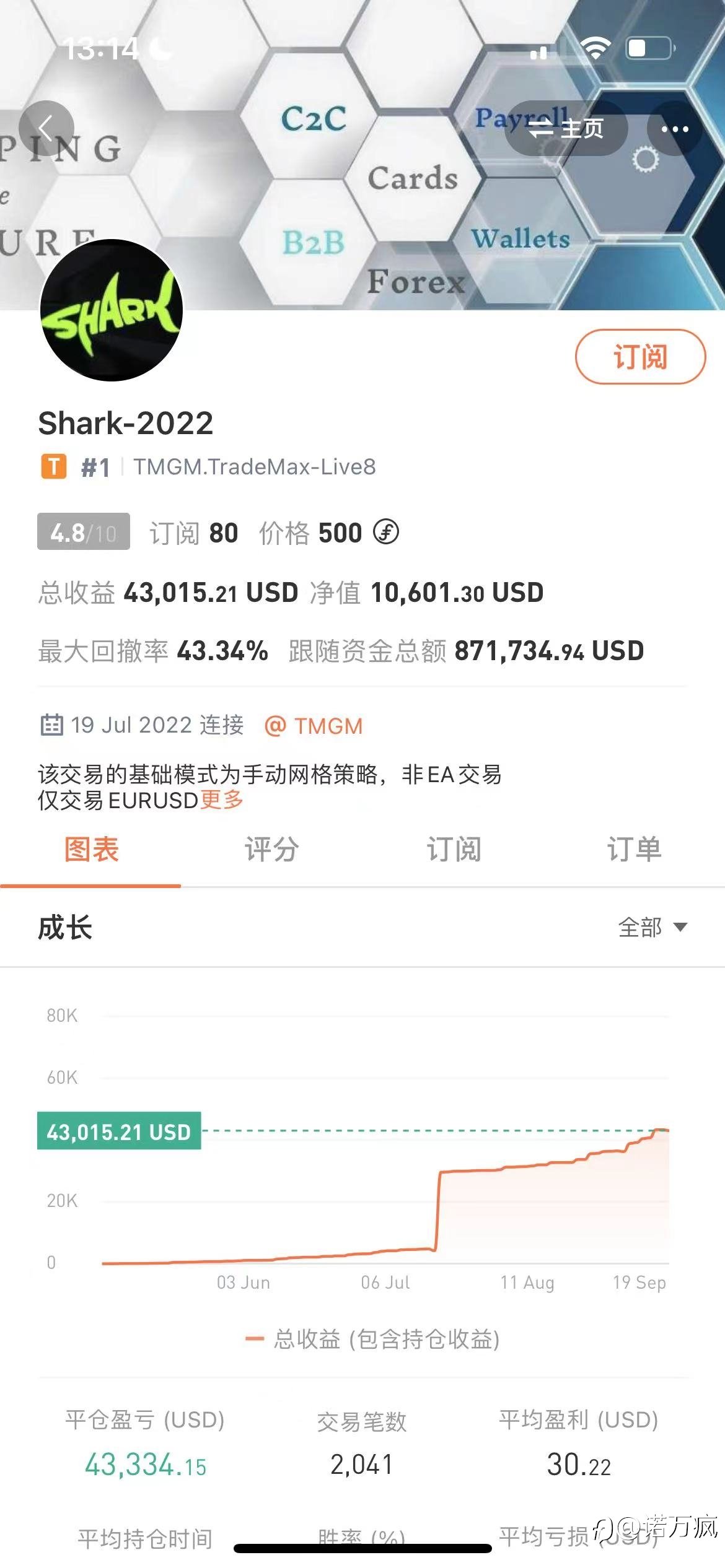The width and height of the screenshot is (725, 1568).
Task: Open the Shark avatar picture
Action: (112, 310)
